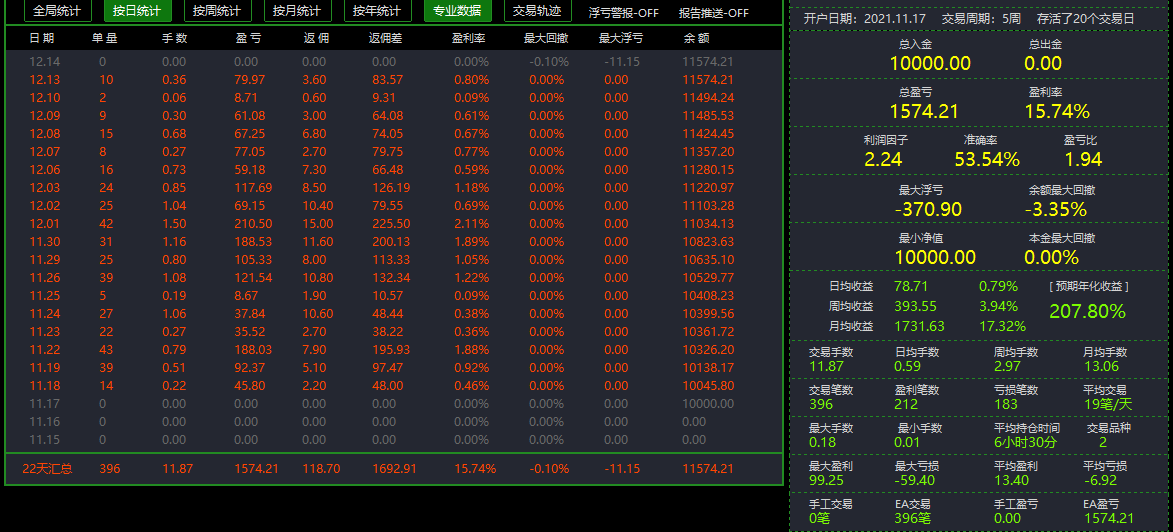Viewport: 1173px width, 532px height.
Task: Select the 12.03 date row
Action: click(393, 187)
